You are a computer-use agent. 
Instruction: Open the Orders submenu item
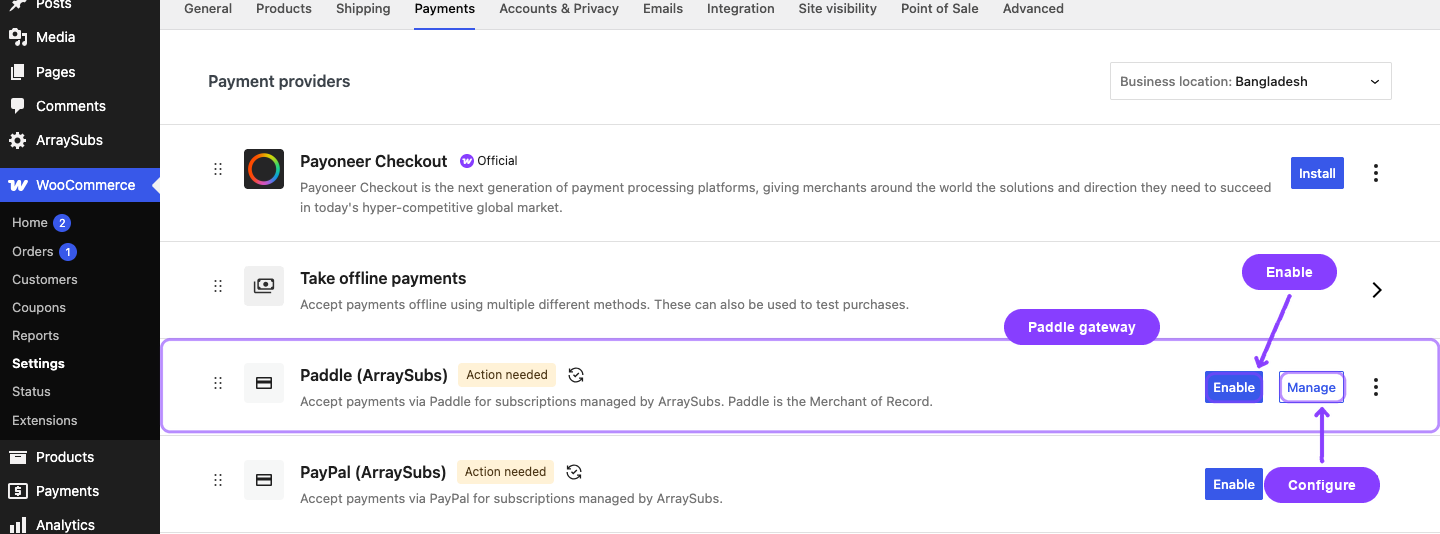pyautogui.click(x=32, y=252)
